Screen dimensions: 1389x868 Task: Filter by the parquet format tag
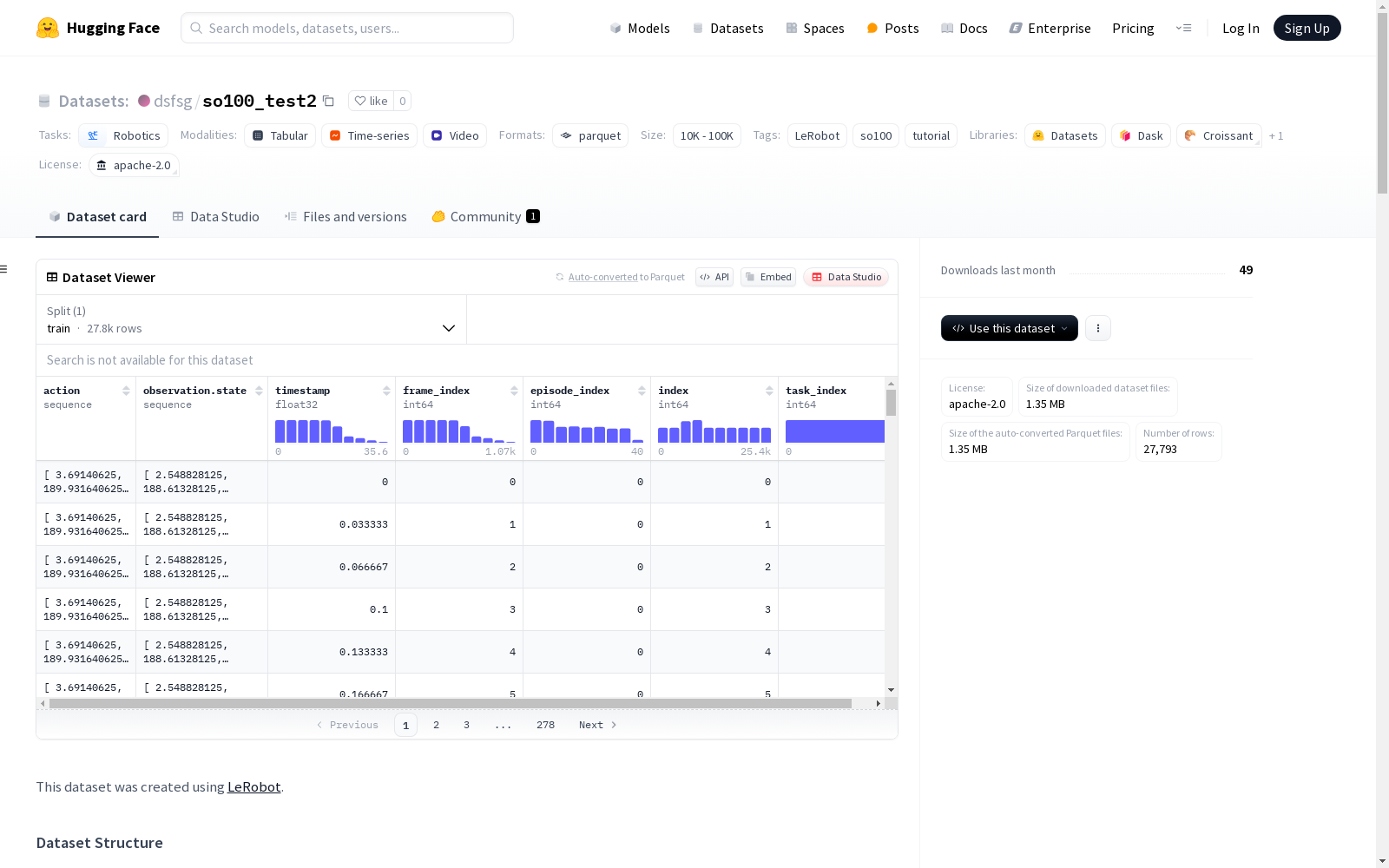click(590, 136)
